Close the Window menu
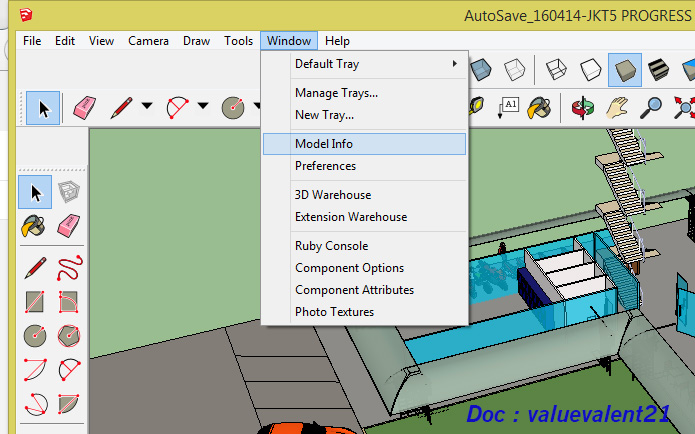Viewport: 695px width, 434px height. click(289, 41)
